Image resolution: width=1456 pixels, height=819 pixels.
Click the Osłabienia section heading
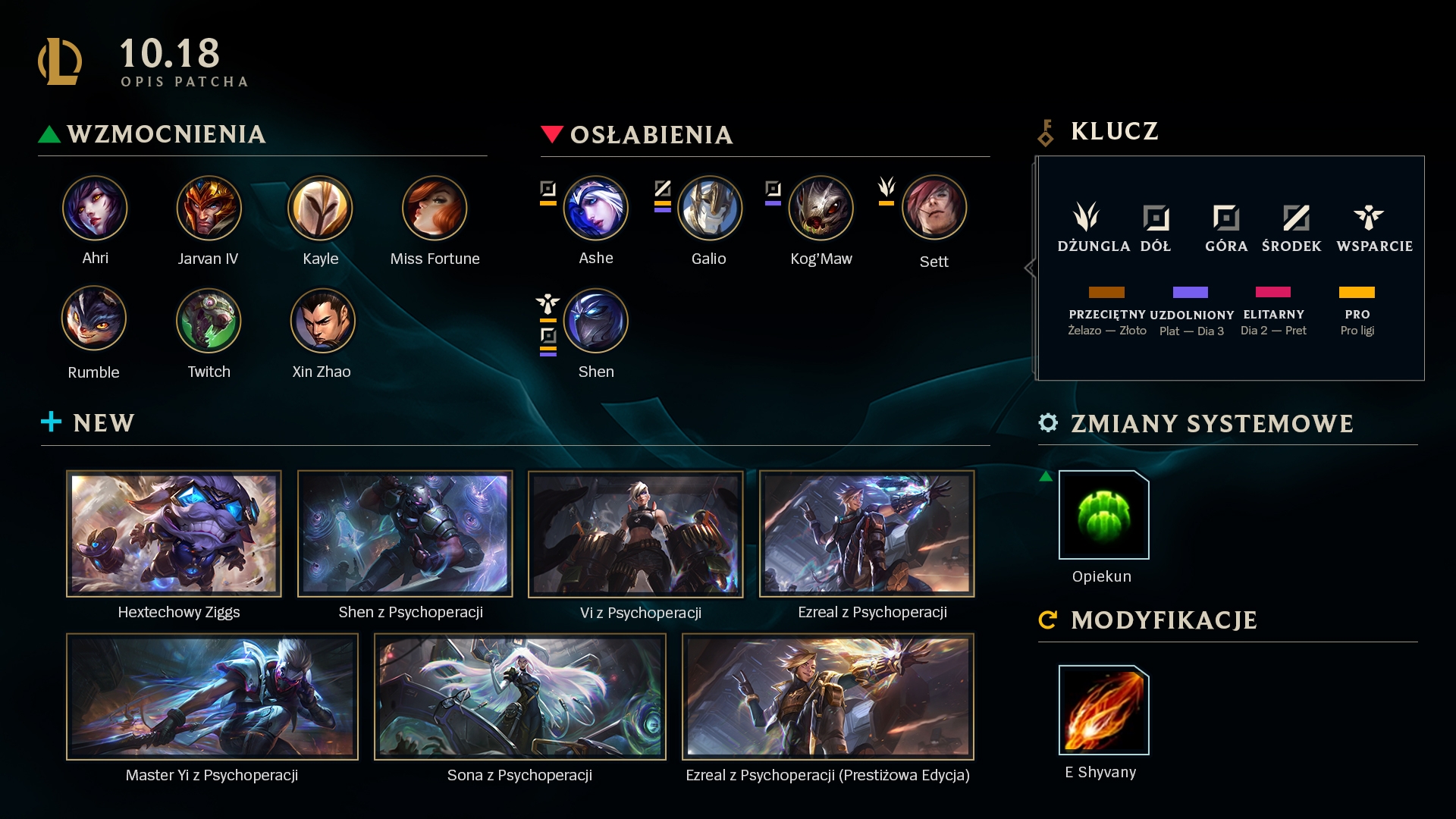[651, 135]
